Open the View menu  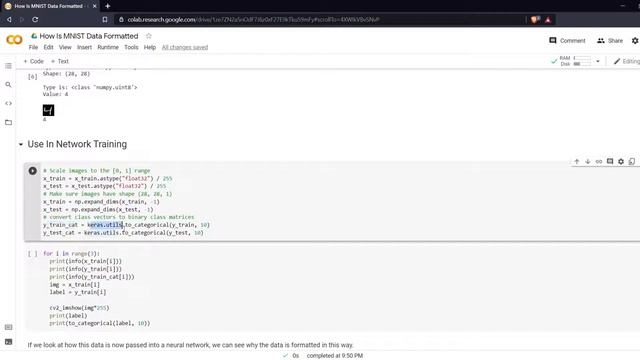tap(65, 47)
